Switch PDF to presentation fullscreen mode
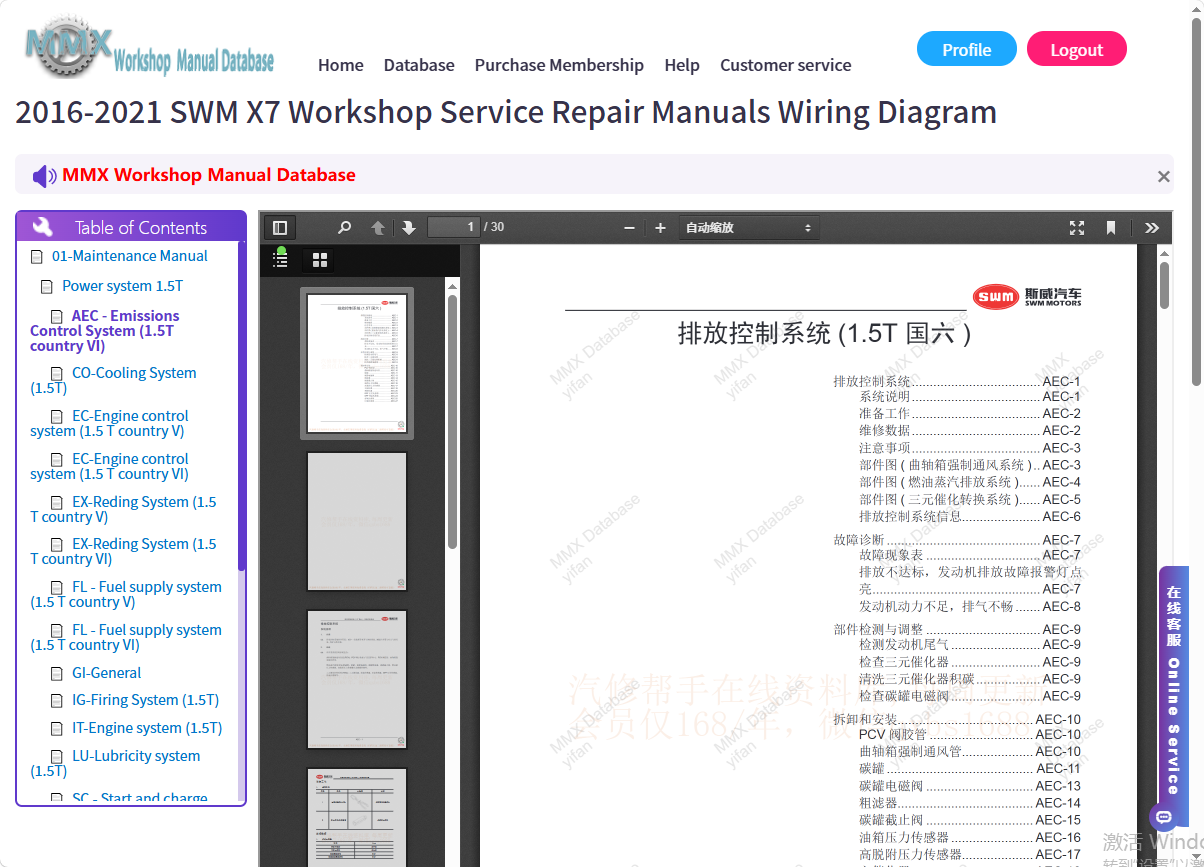This screenshot has height=867, width=1204. pyautogui.click(x=1077, y=228)
